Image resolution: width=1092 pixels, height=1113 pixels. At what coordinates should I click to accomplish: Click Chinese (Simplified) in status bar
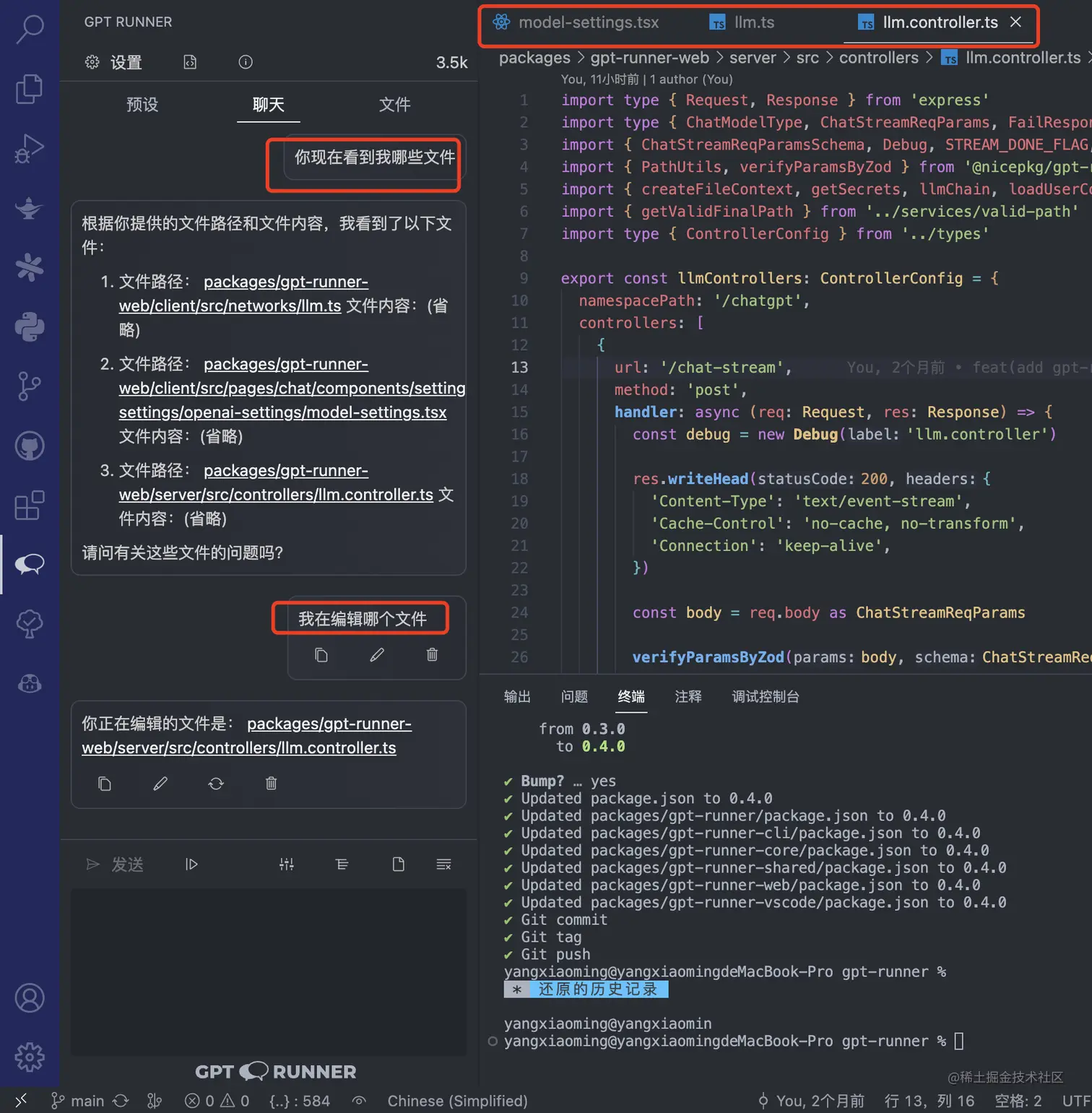click(457, 1101)
